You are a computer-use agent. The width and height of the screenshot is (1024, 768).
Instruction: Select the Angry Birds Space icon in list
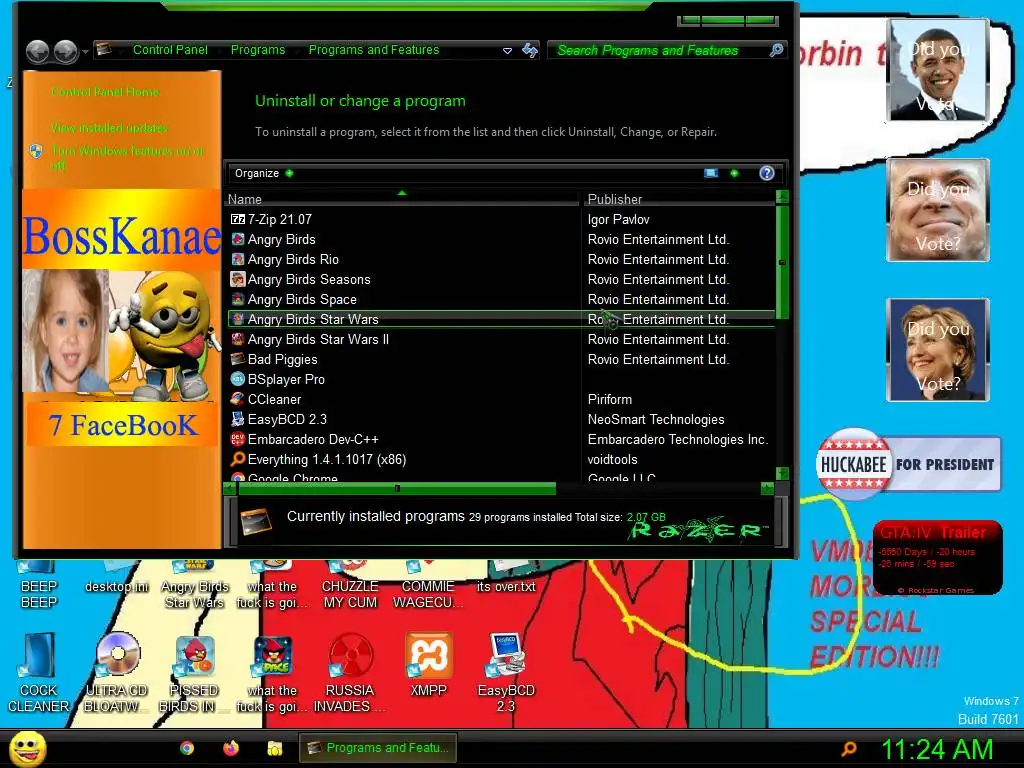(x=238, y=300)
